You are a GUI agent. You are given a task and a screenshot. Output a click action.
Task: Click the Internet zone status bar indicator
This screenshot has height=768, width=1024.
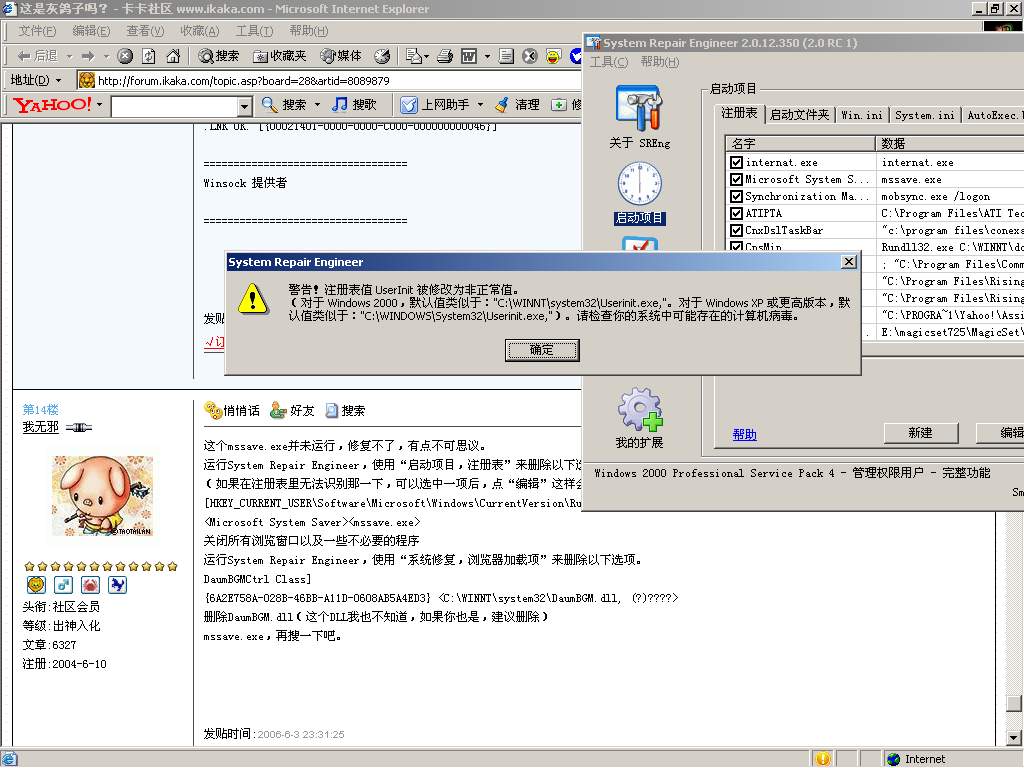click(916, 759)
